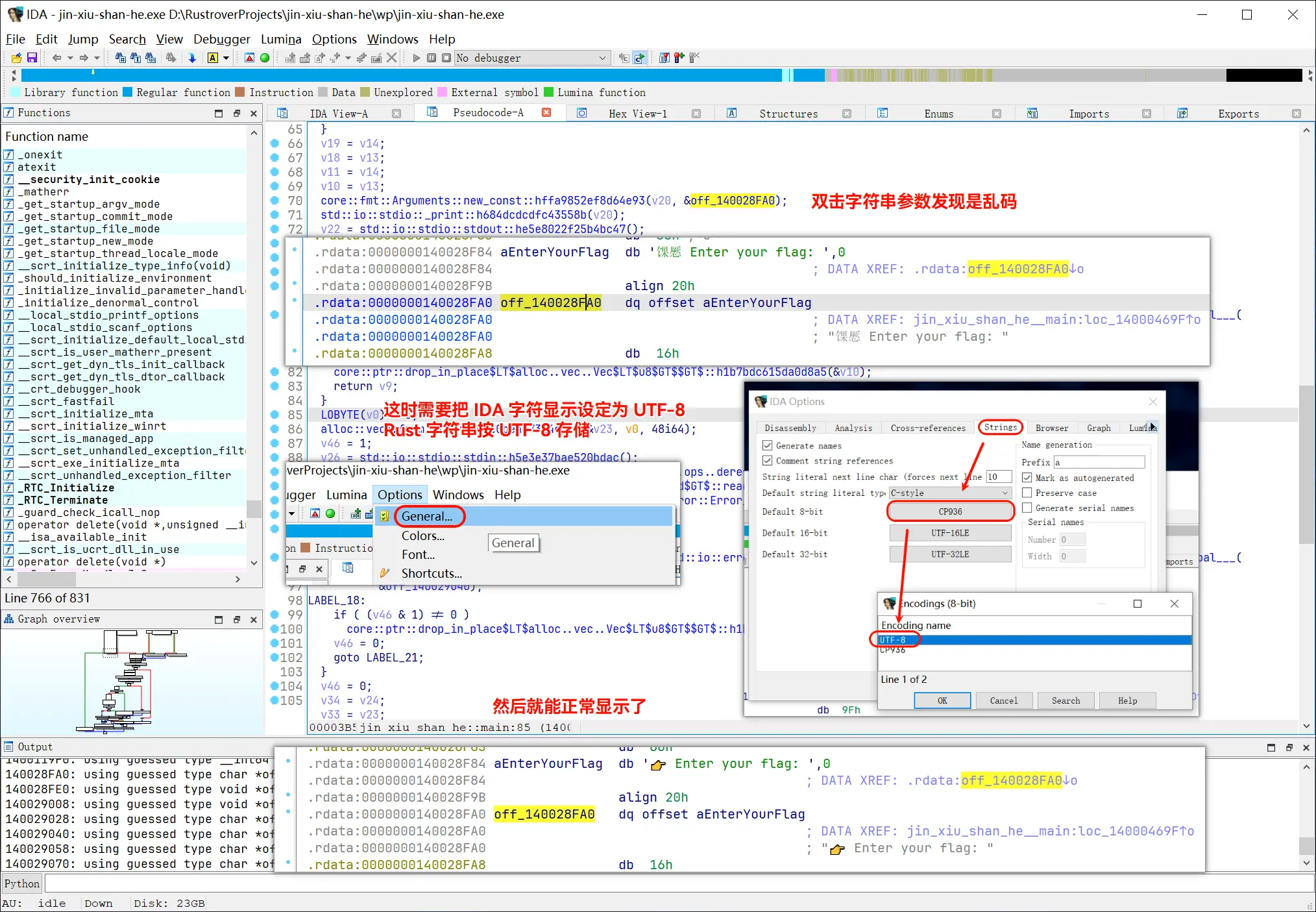The image size is (1316, 912).
Task: Enable the Preserve case checkbox
Action: tap(1027, 493)
